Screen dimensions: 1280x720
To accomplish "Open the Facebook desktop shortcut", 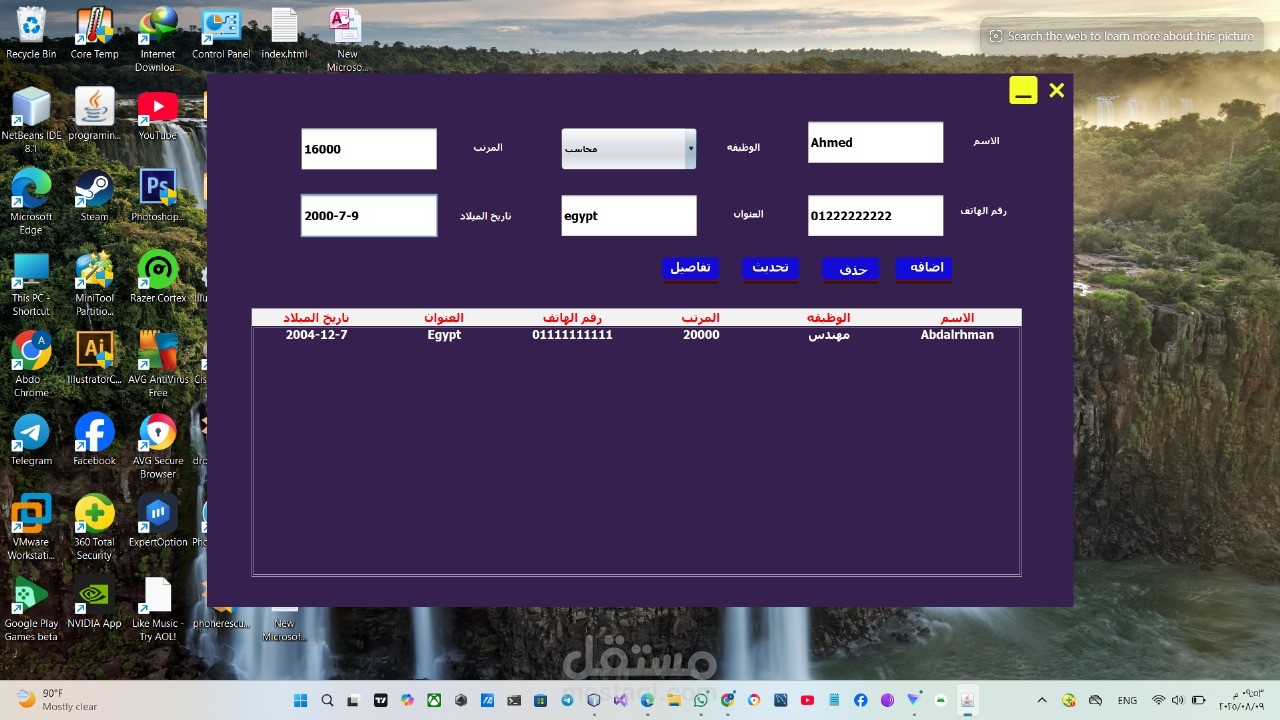I will 94,440.
